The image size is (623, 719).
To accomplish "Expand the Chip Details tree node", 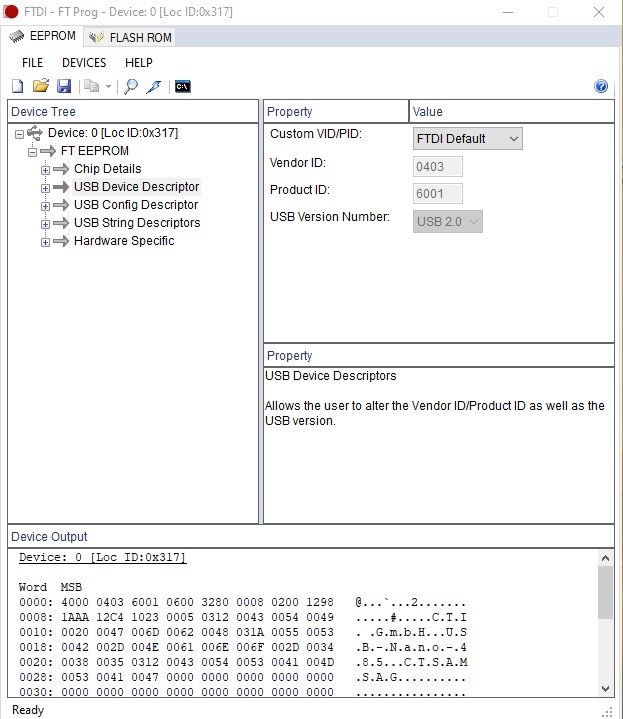I will [x=45, y=169].
